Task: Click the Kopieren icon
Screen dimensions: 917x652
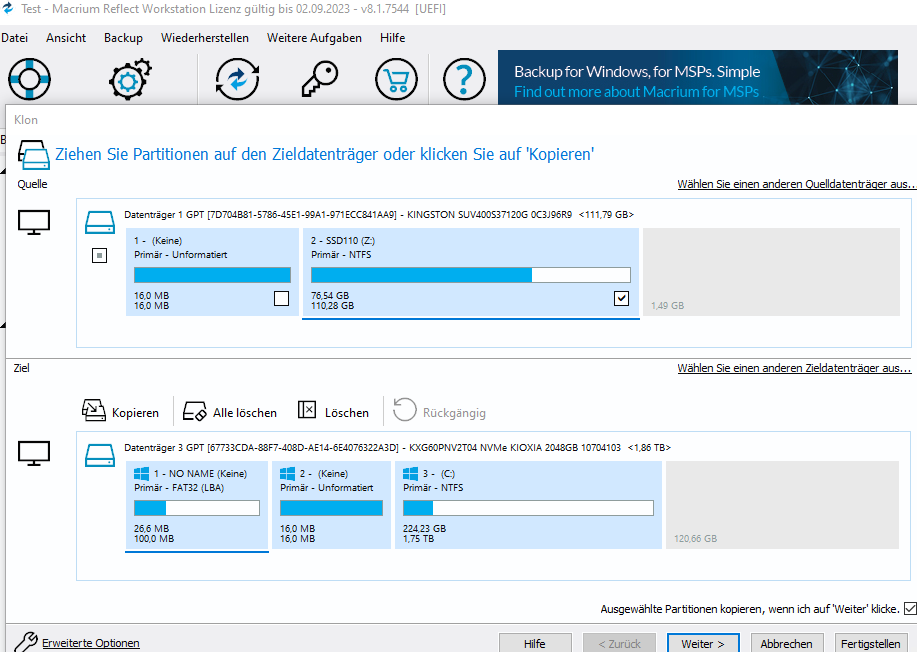Action: (94, 410)
